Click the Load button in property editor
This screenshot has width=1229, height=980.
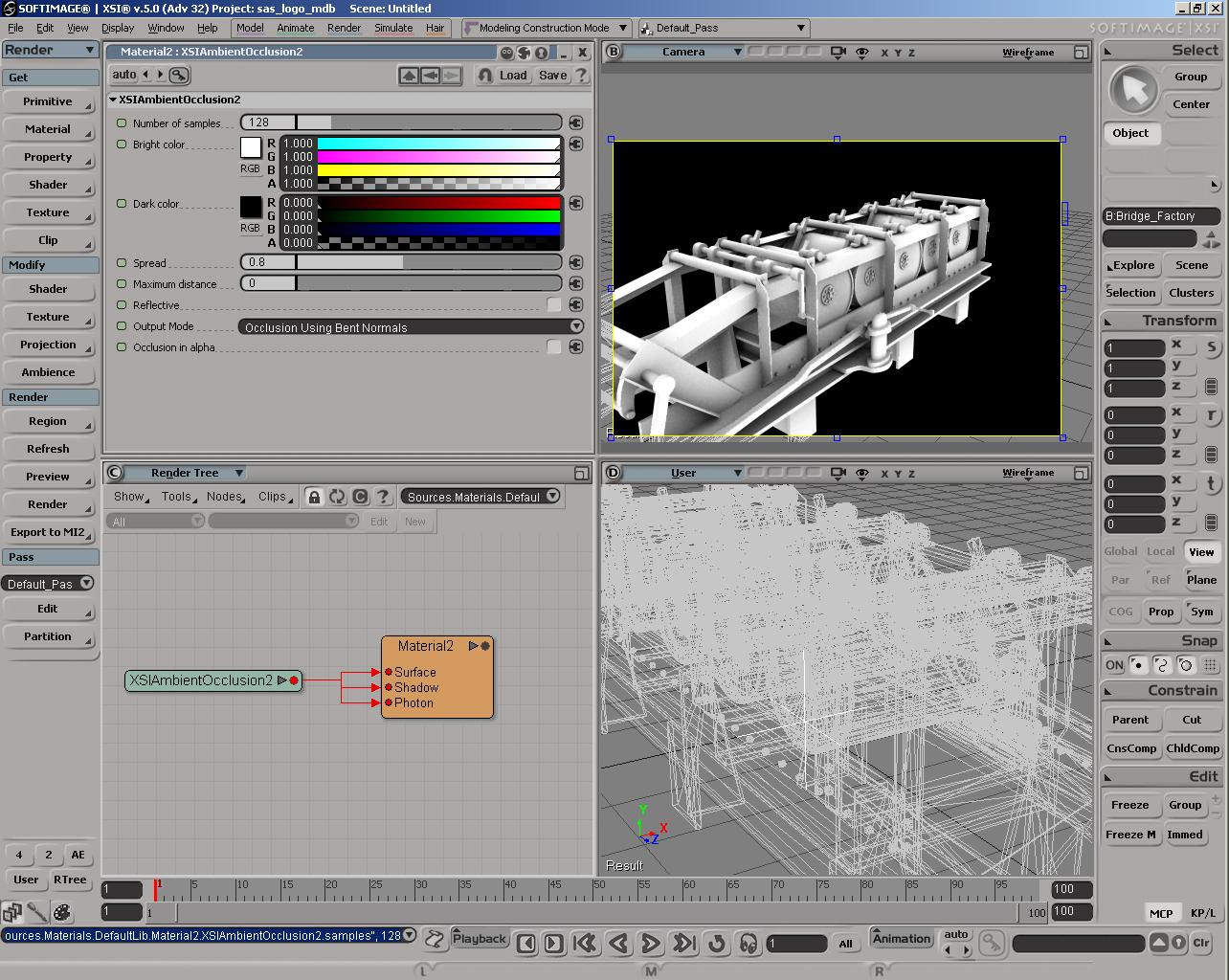coord(513,76)
